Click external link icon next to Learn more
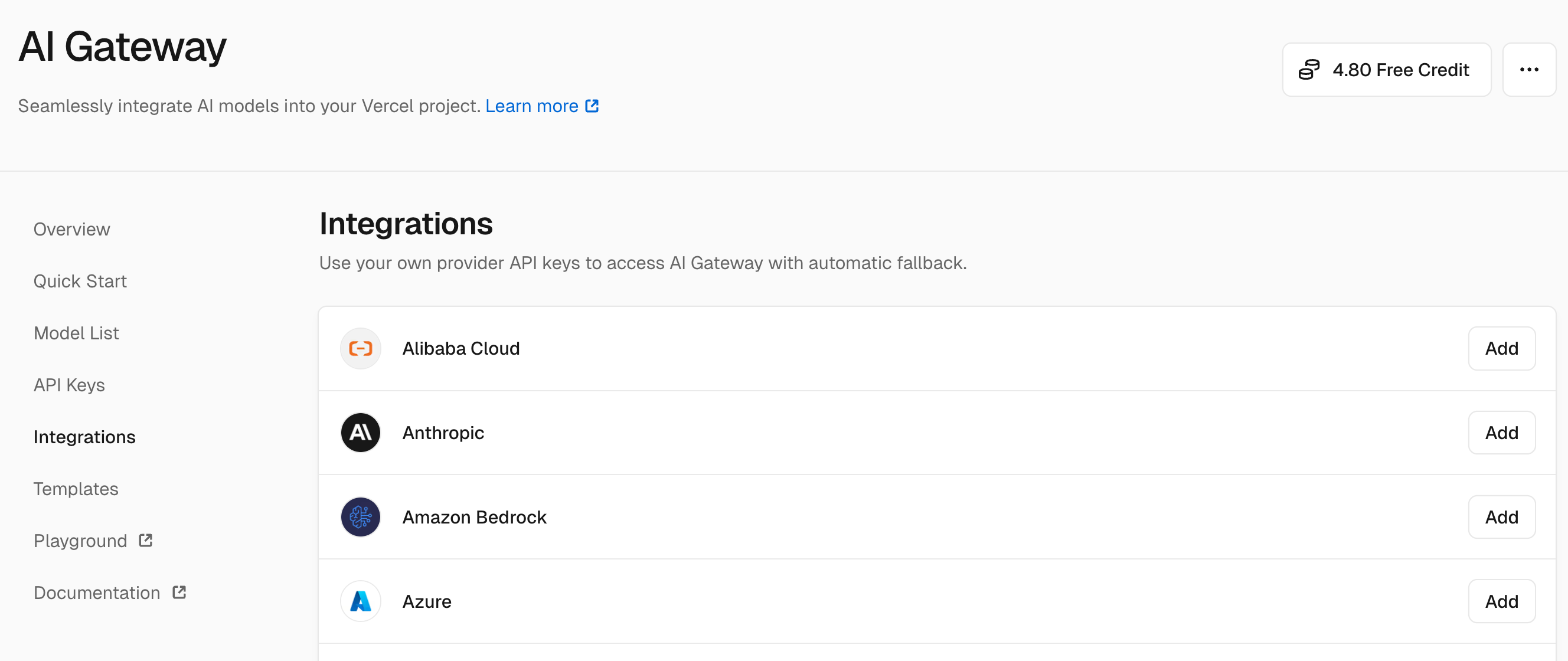The height and width of the screenshot is (661, 1568). (592, 106)
